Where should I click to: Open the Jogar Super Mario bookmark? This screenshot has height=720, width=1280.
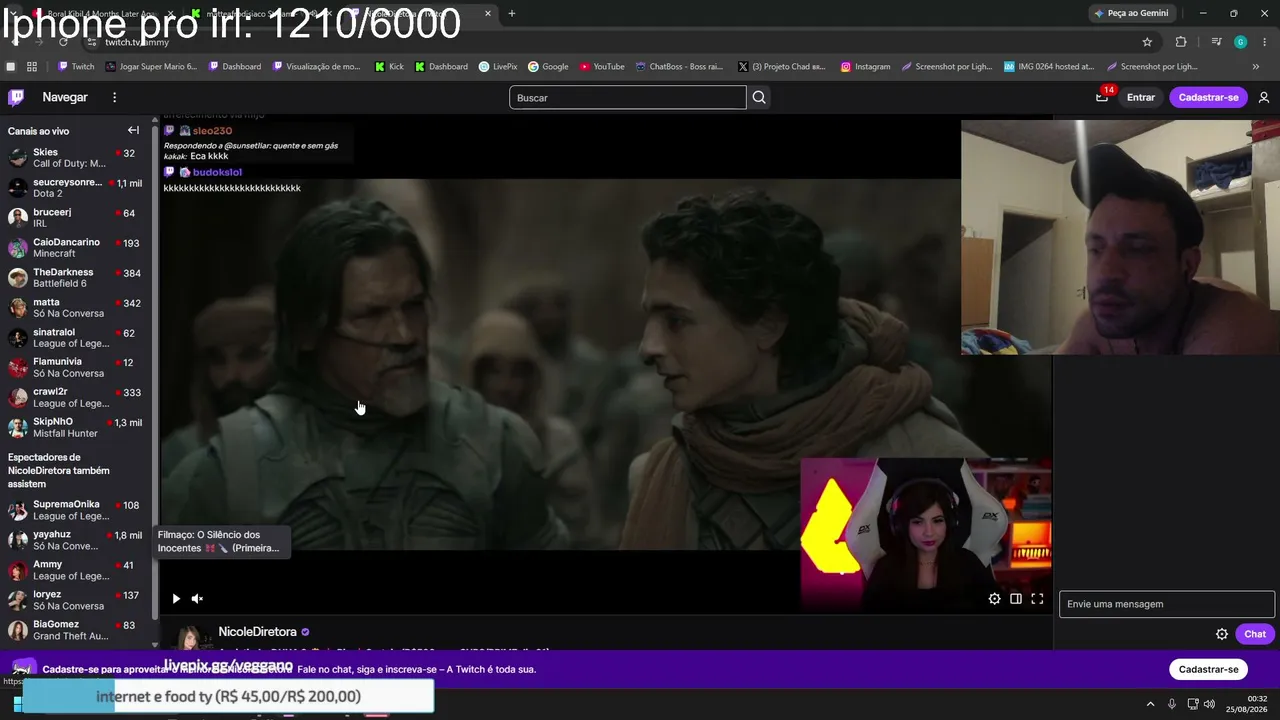151,67
